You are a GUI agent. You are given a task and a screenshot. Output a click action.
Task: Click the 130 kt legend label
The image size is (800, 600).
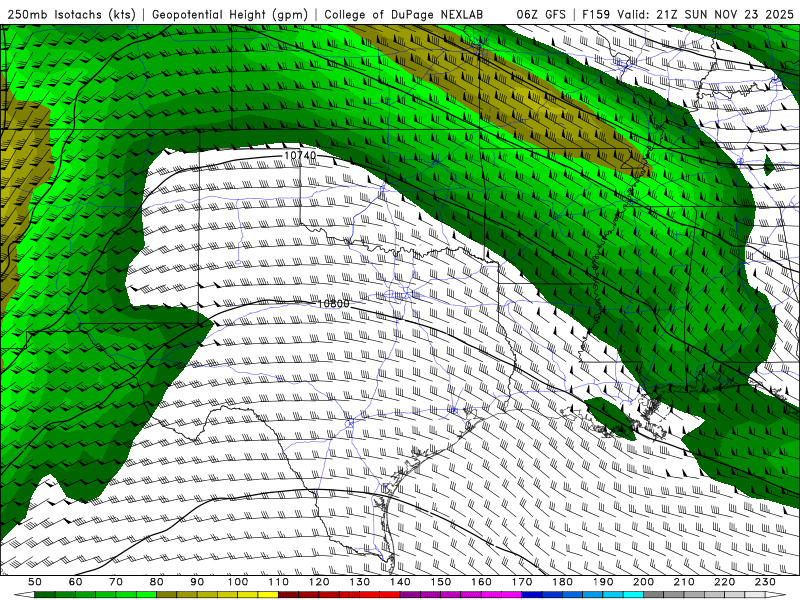coord(360,582)
